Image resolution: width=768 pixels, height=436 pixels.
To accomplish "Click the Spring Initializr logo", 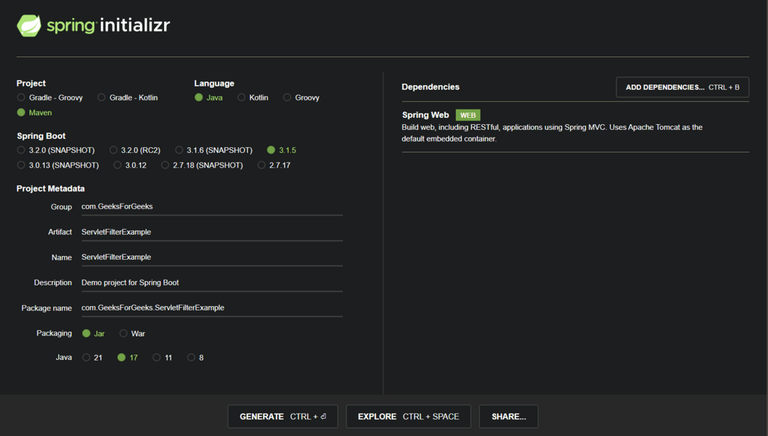I will 94,25.
